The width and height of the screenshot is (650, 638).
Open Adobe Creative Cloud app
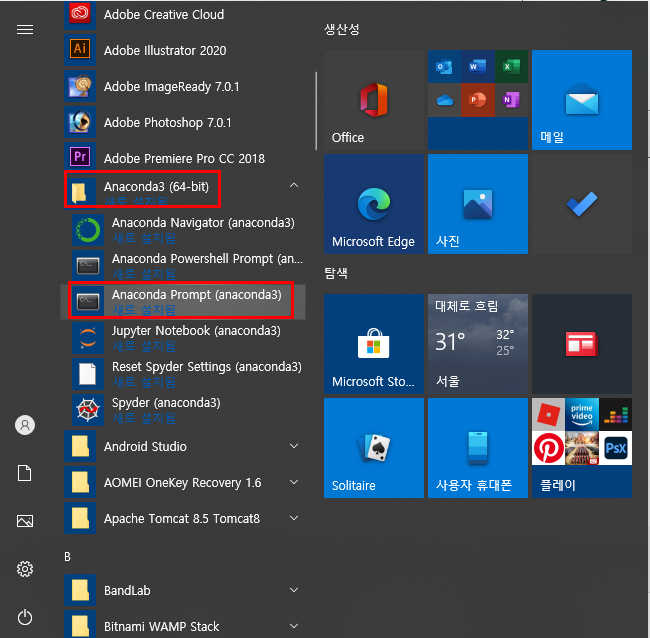click(x=185, y=15)
